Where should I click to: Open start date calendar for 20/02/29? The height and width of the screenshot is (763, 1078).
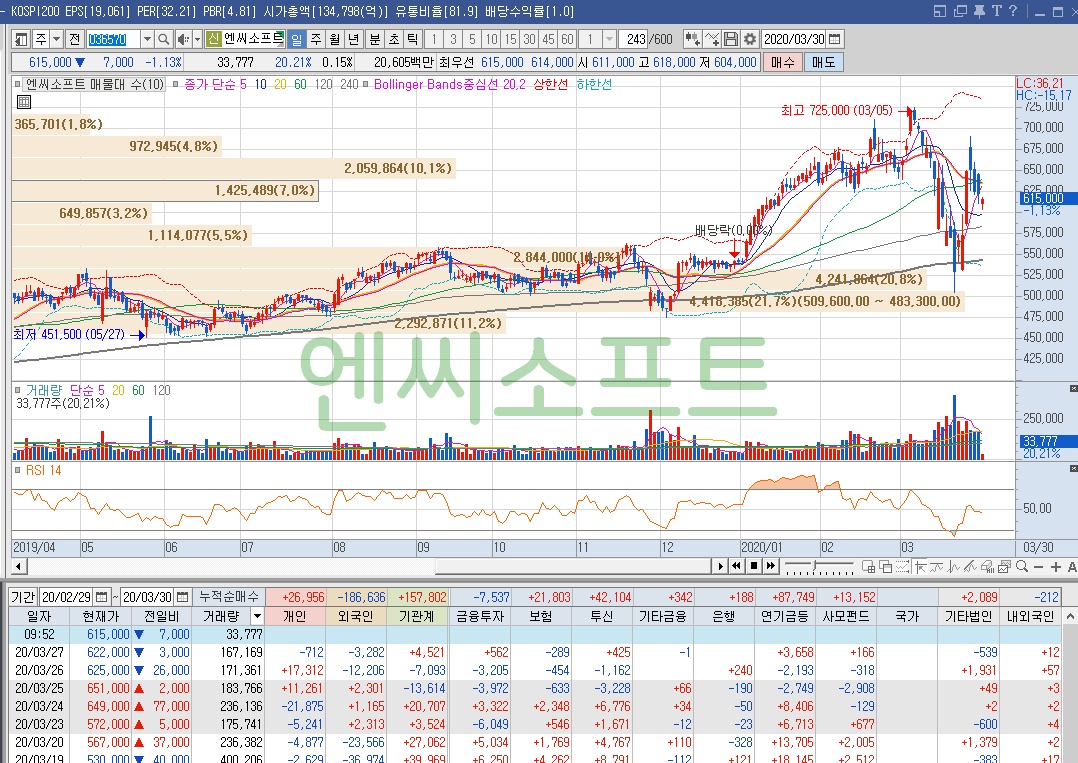click(x=102, y=597)
